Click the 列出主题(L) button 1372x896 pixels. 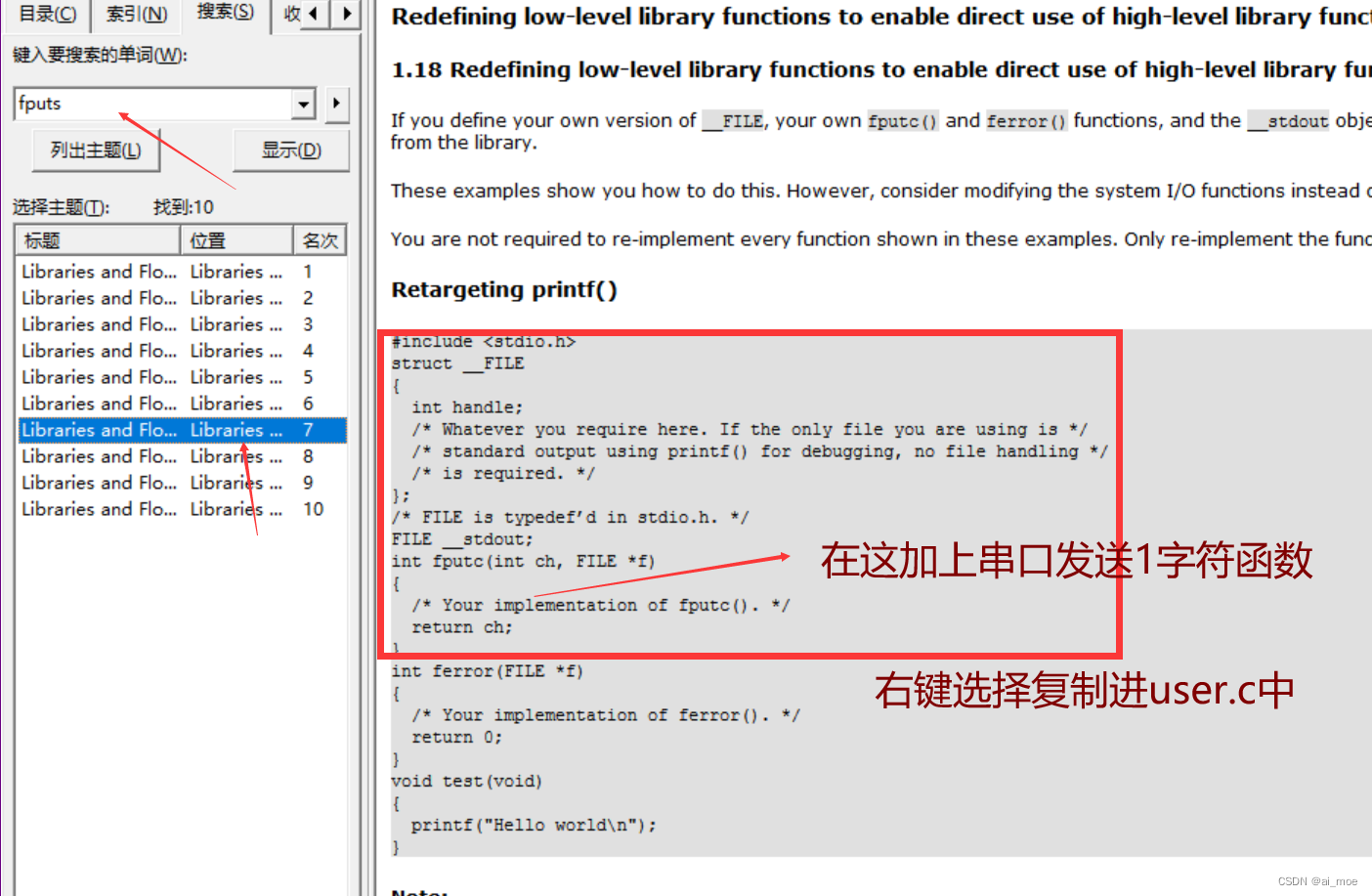click(x=96, y=150)
